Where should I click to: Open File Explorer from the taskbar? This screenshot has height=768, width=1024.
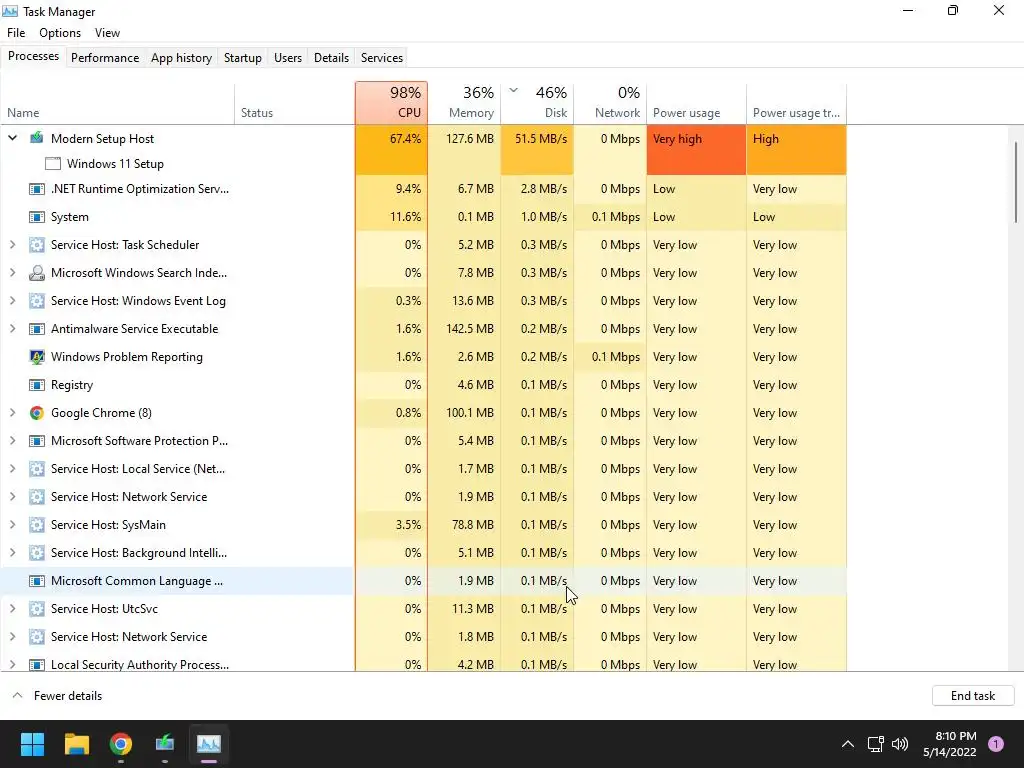[x=76, y=744]
